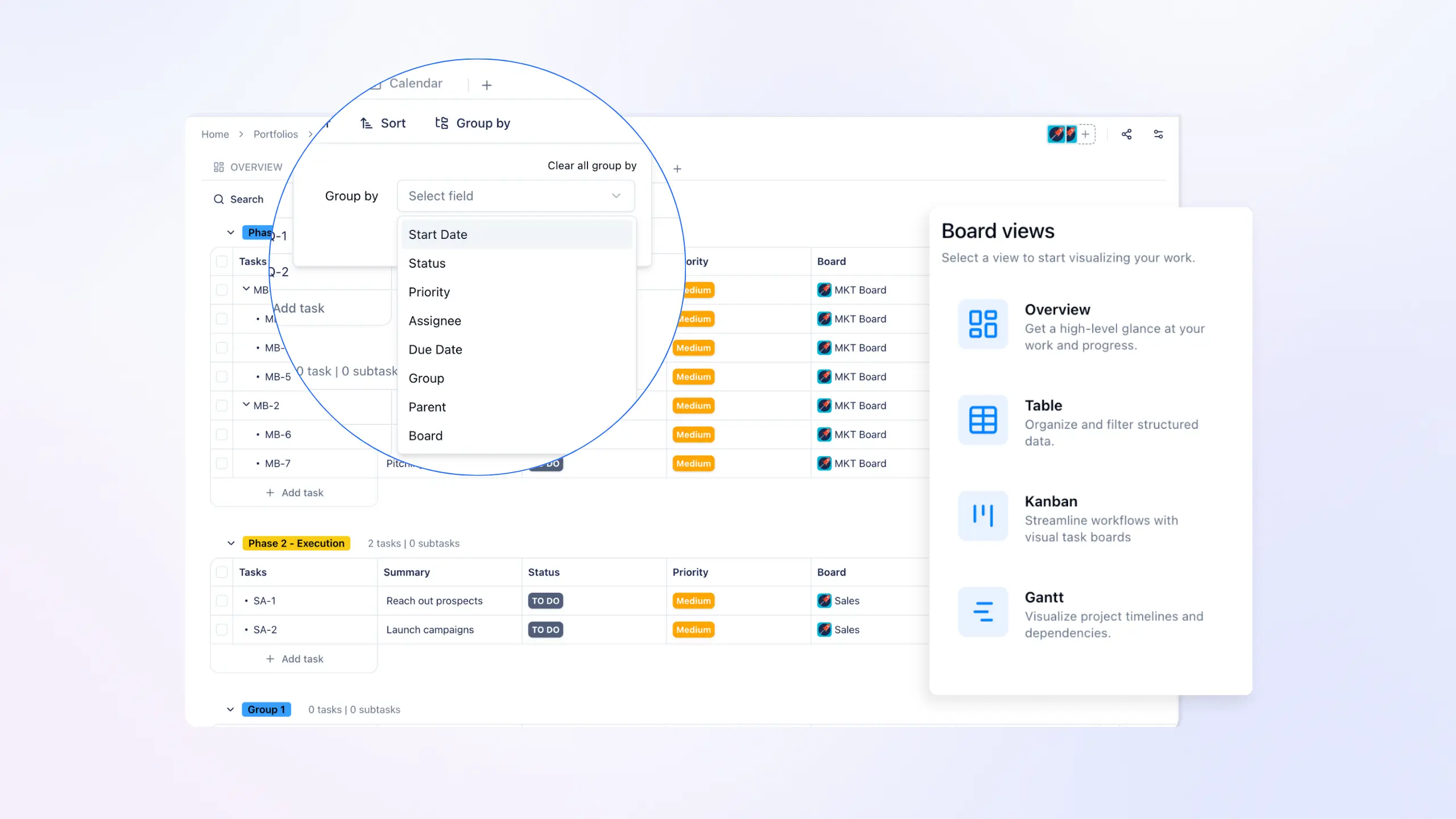Open the view settings sliders icon
The height and width of the screenshot is (819, 1456).
click(1159, 134)
